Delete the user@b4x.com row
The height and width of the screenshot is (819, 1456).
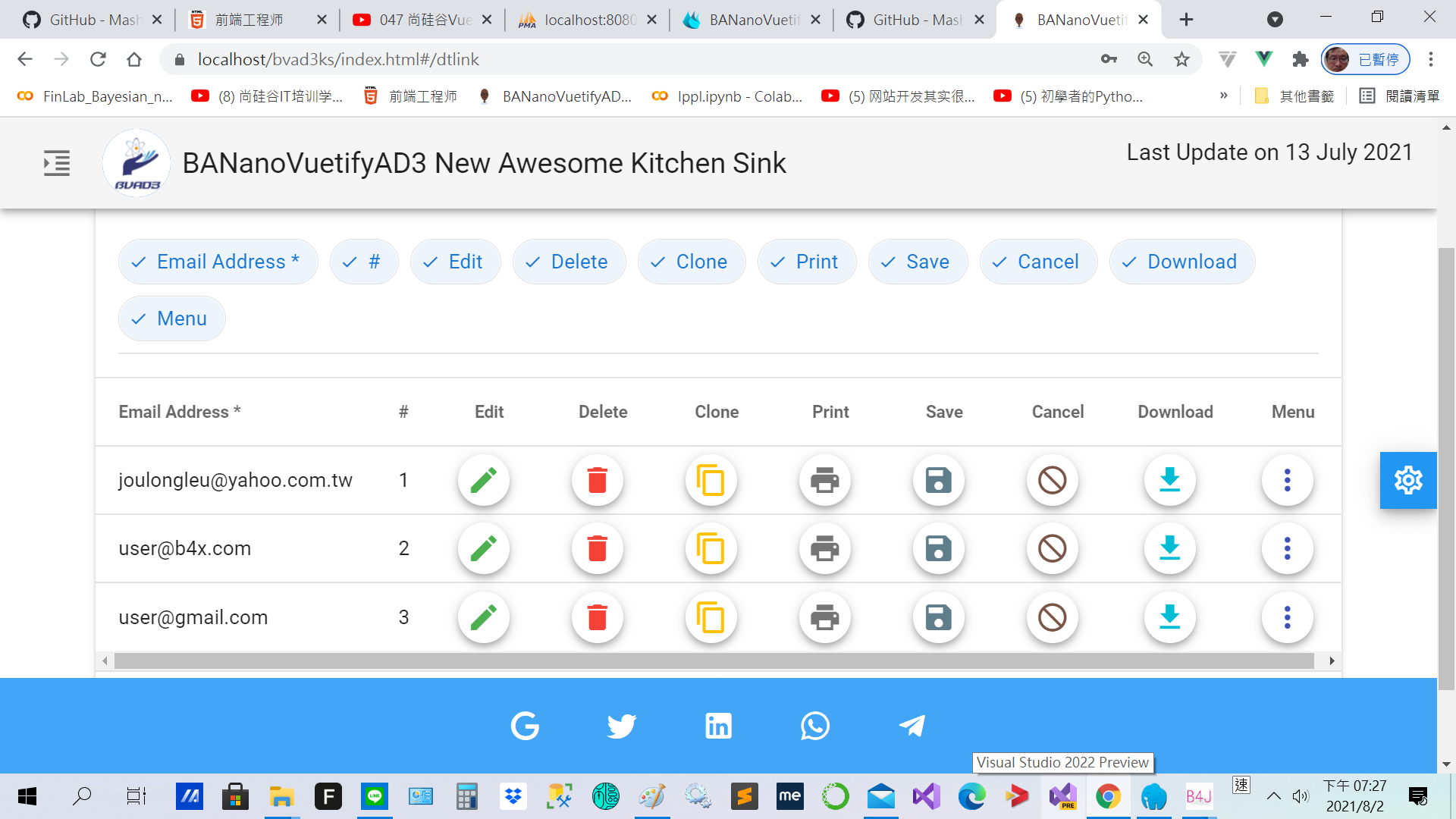click(x=597, y=548)
